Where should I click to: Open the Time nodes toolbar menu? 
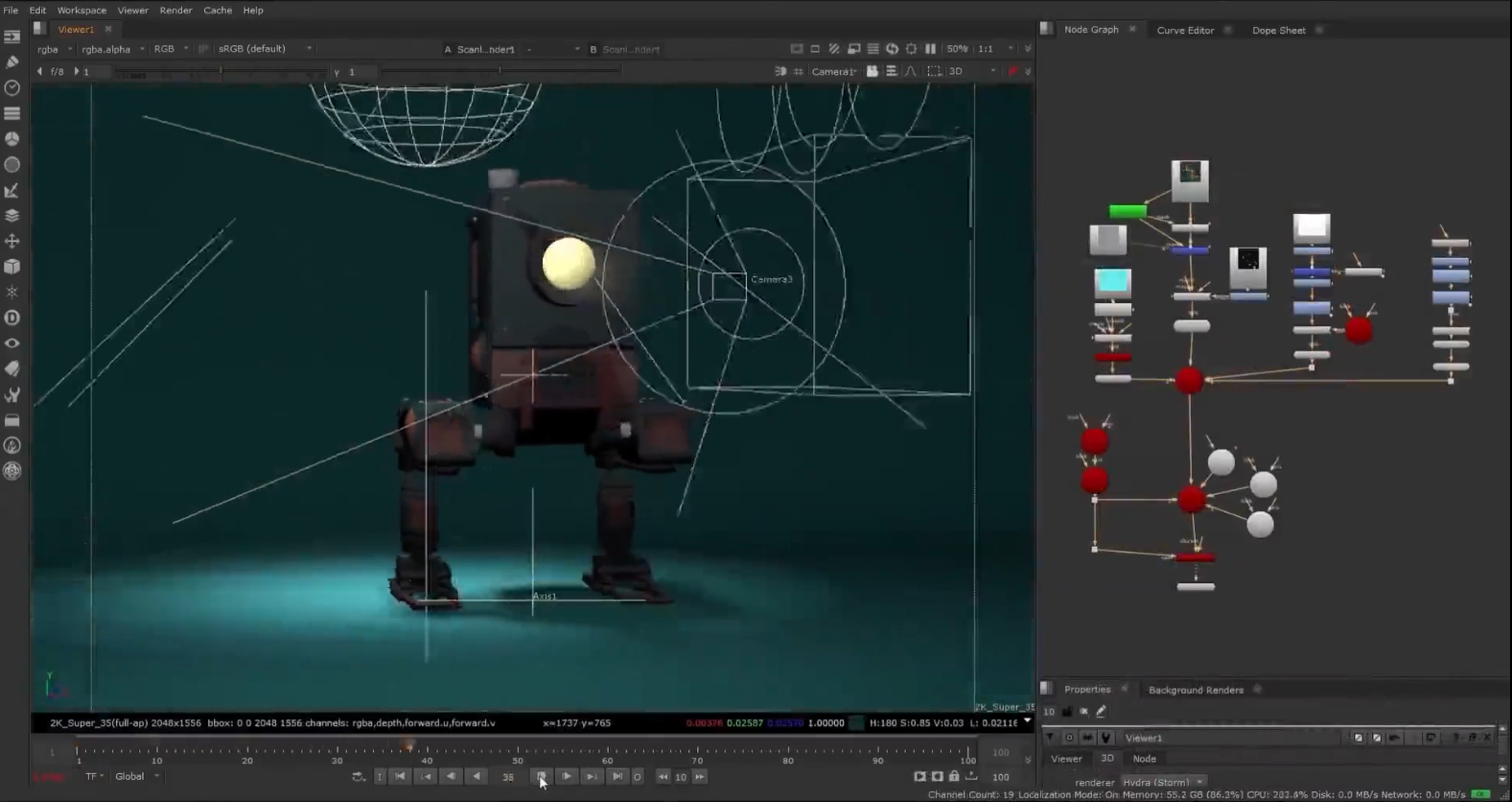pos(12,87)
